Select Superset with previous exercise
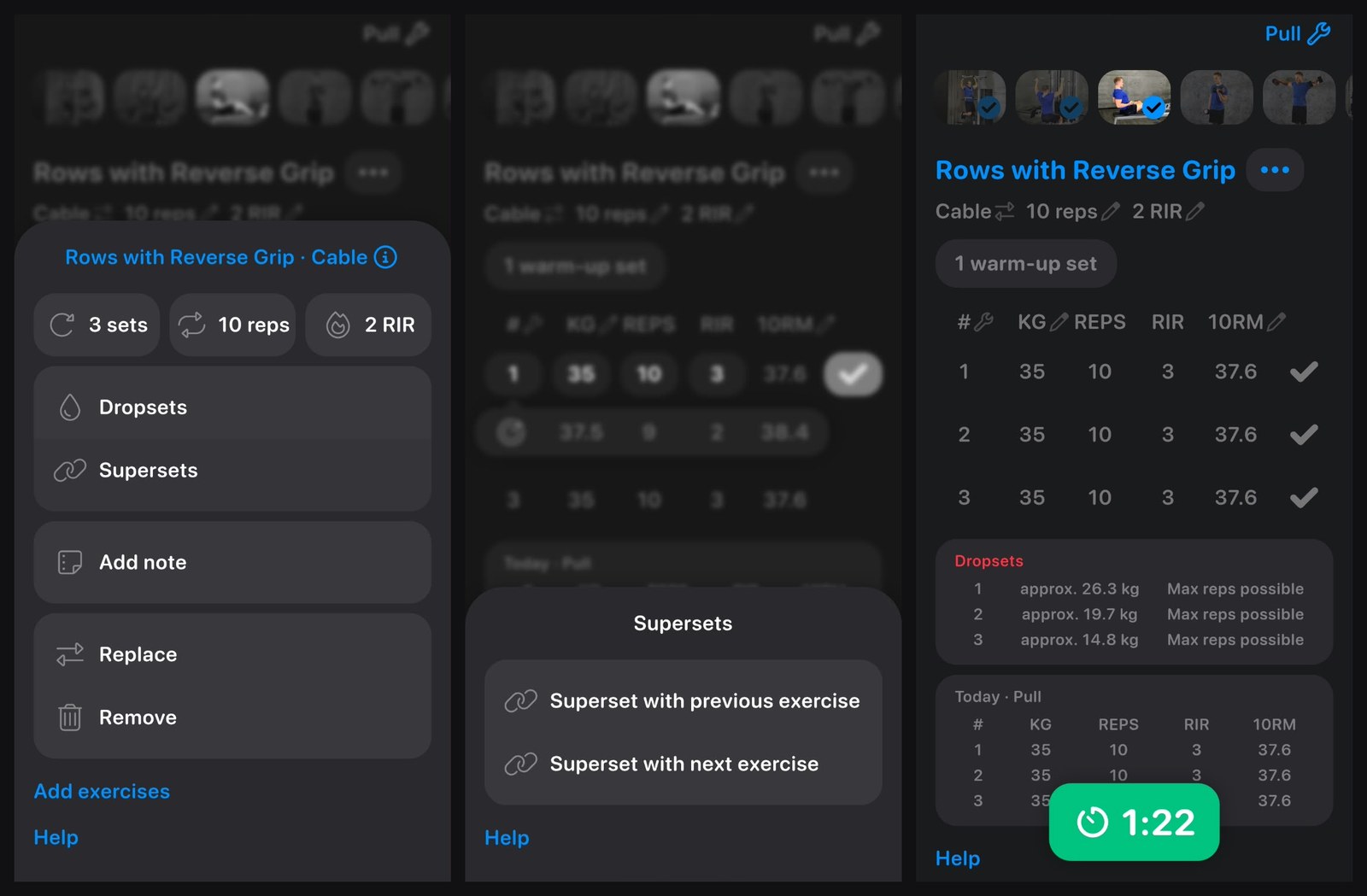This screenshot has width=1367, height=896. click(683, 700)
